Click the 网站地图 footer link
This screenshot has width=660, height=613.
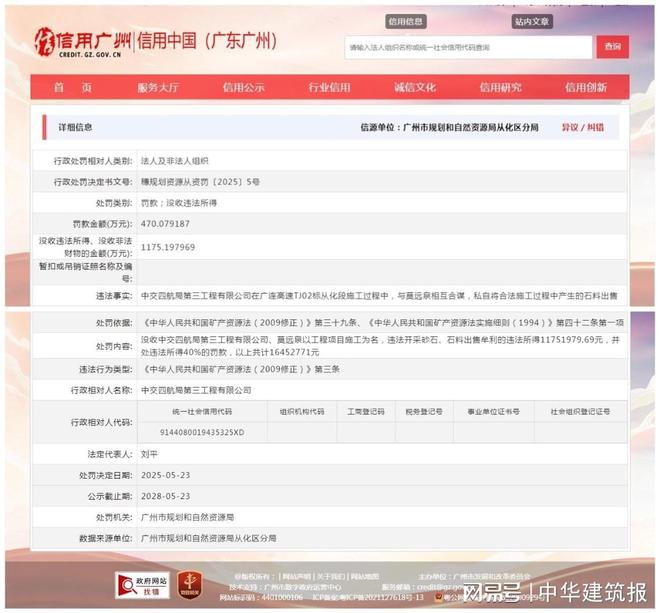(365, 576)
